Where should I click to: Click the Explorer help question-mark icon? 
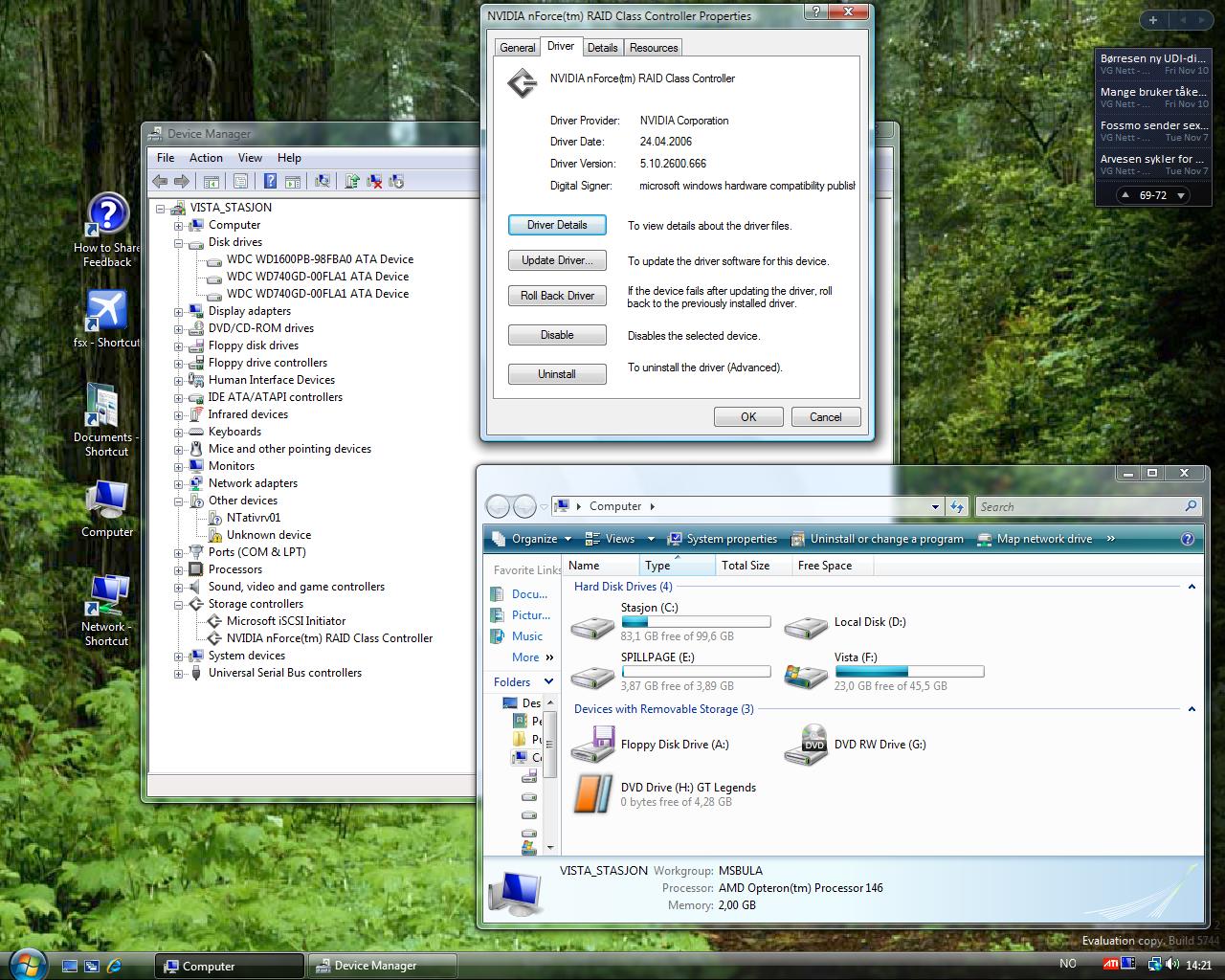coord(1188,539)
